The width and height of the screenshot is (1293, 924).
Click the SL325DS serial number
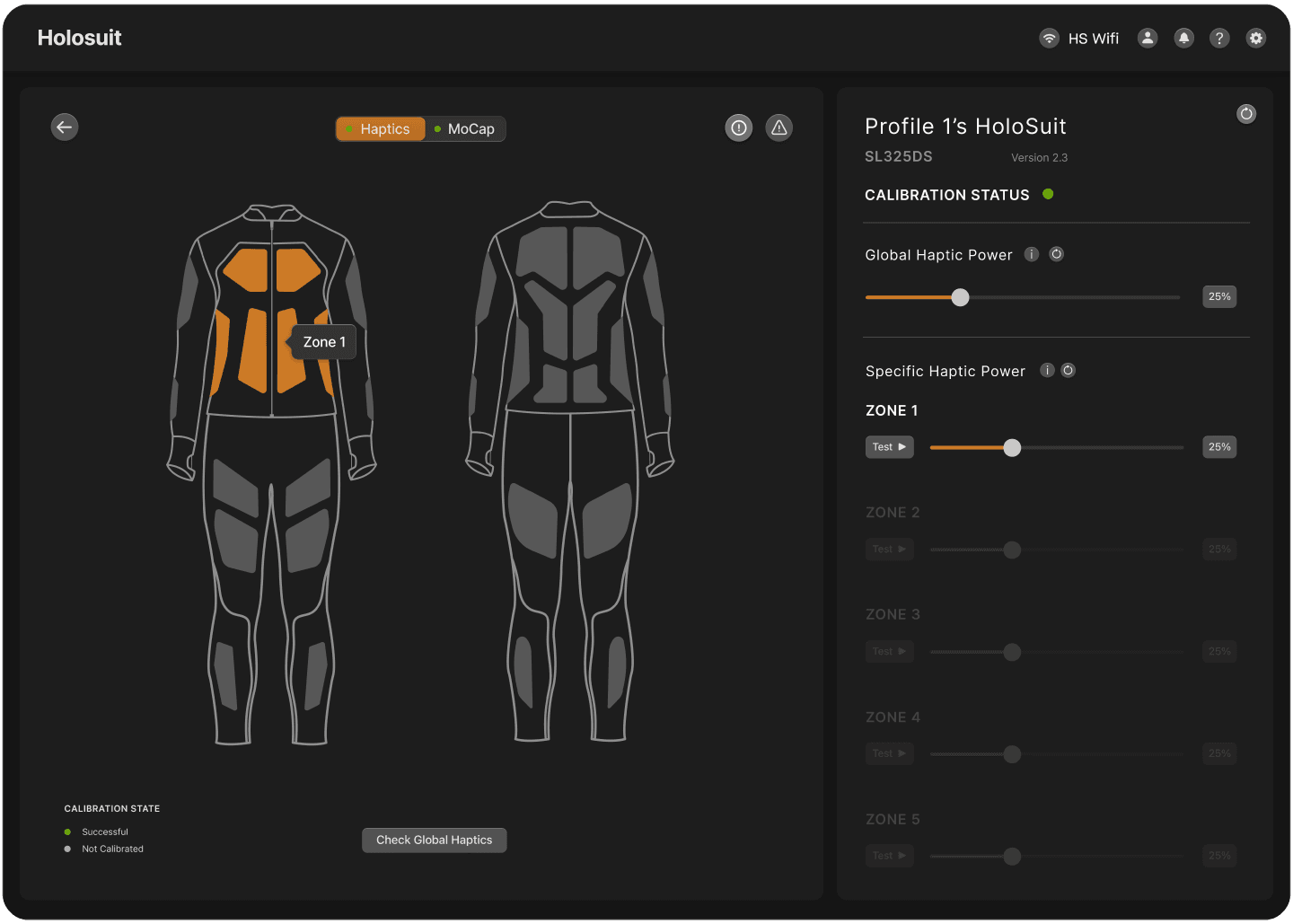tap(899, 157)
